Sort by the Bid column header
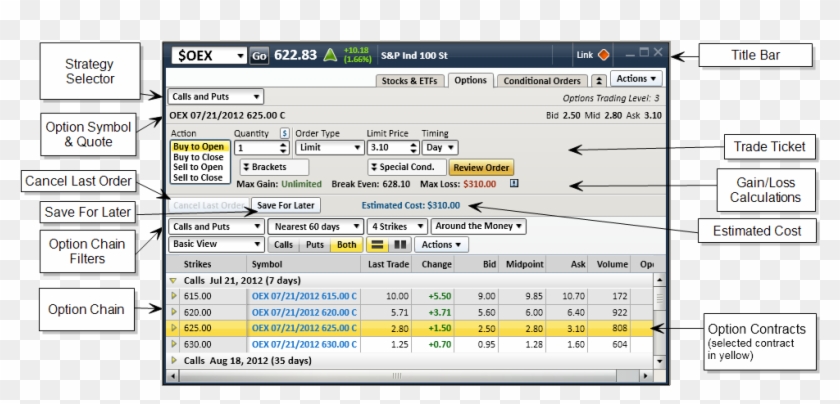 (x=476, y=264)
